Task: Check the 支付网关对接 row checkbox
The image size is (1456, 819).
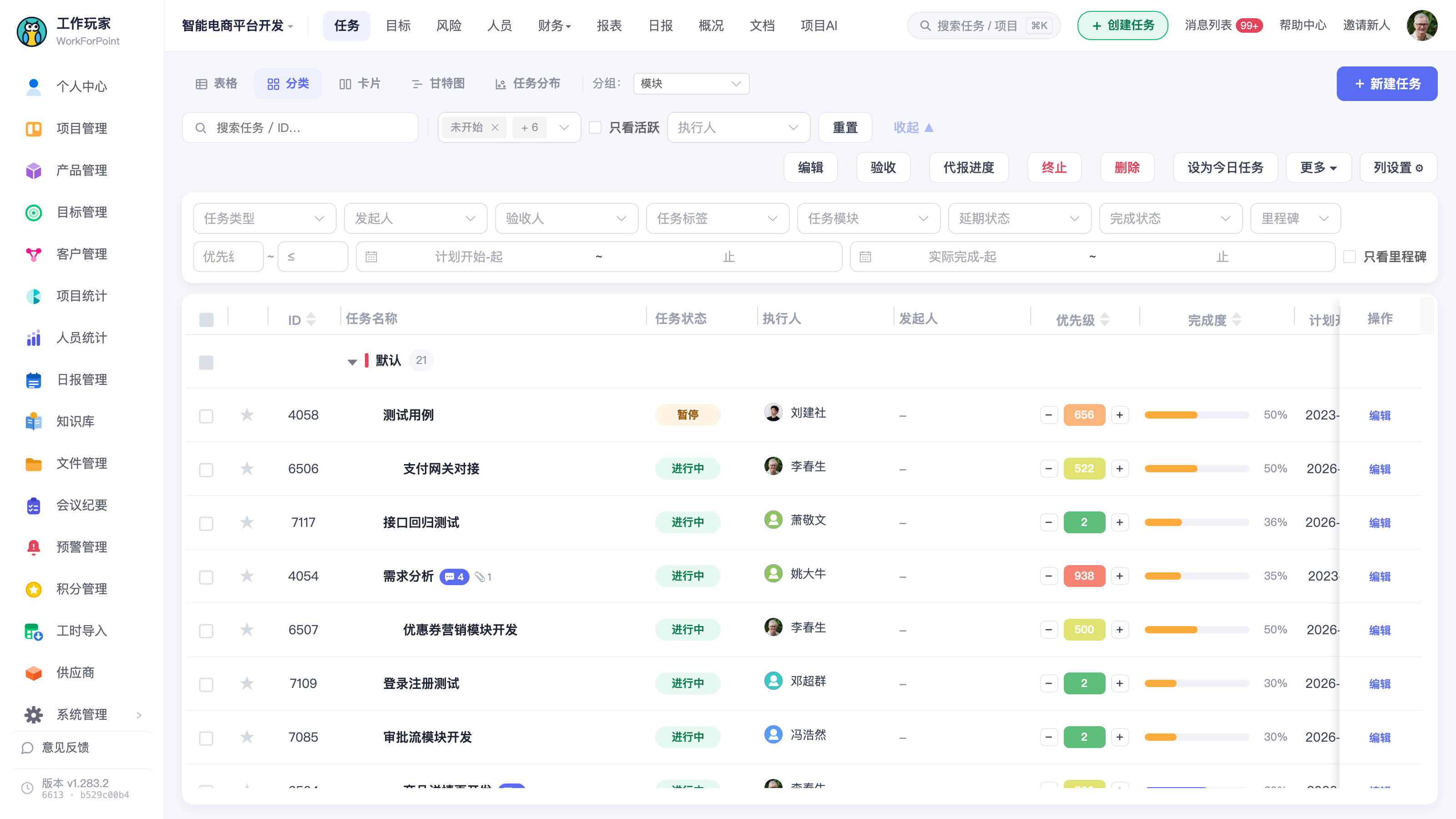Action: coord(206,470)
